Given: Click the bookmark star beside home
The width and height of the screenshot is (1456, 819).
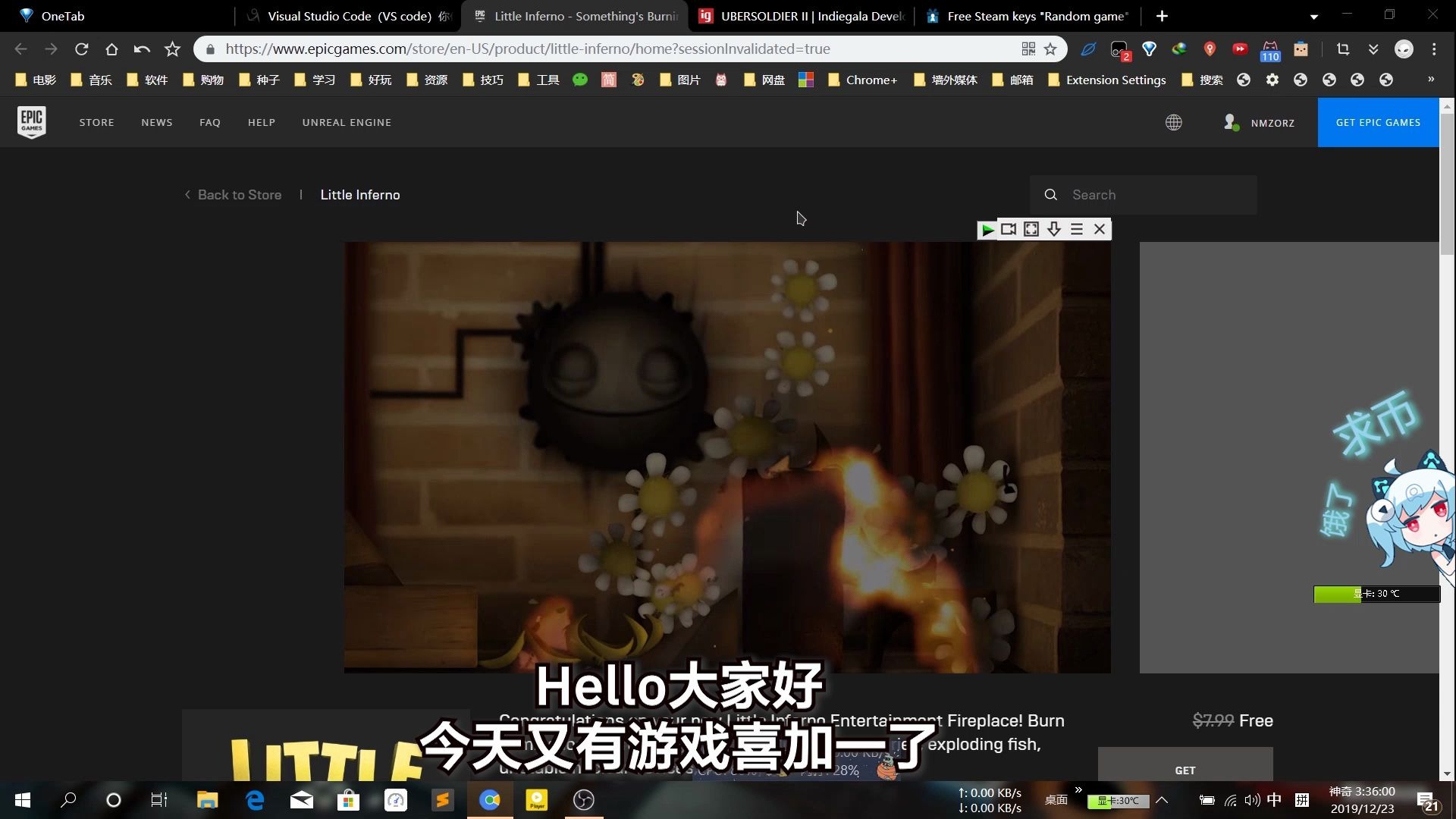Looking at the screenshot, I should tap(172, 49).
